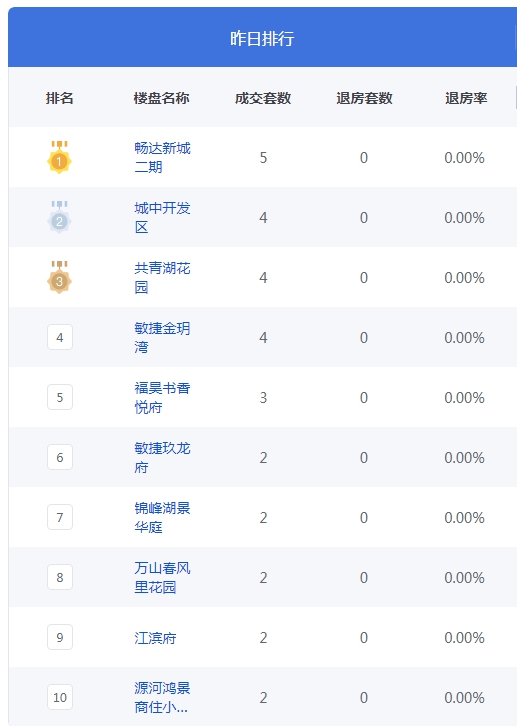This screenshot has width=517, height=726.
Task: Open the 锦峰湖景华庭 property link
Action: (162, 517)
